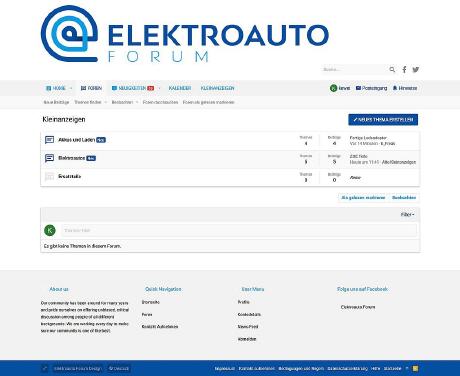Click Foren durchsuchen link
460x376 pixels.
tap(160, 102)
